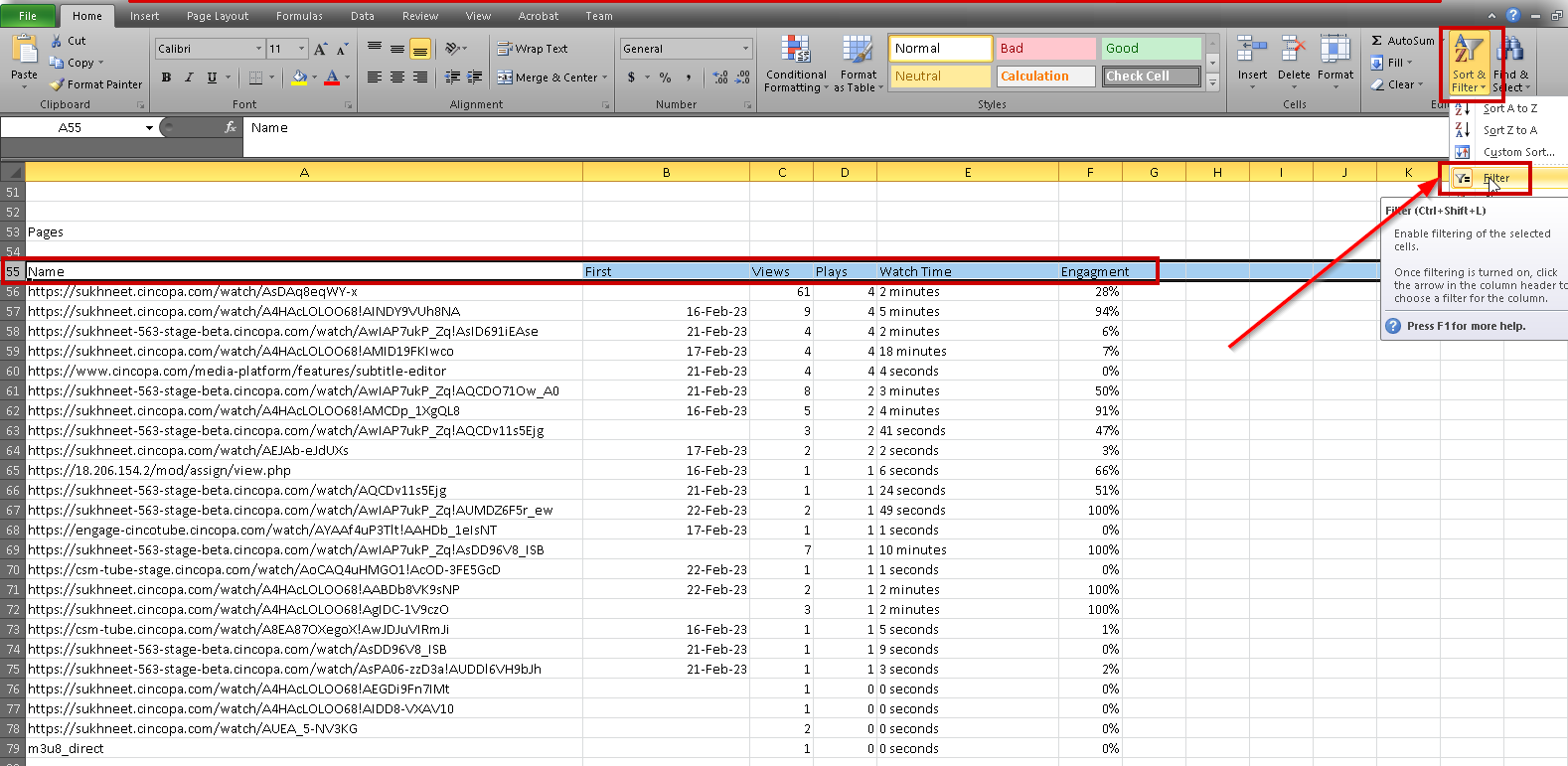
Task: Open the Sort & Filter button
Action: (1469, 65)
